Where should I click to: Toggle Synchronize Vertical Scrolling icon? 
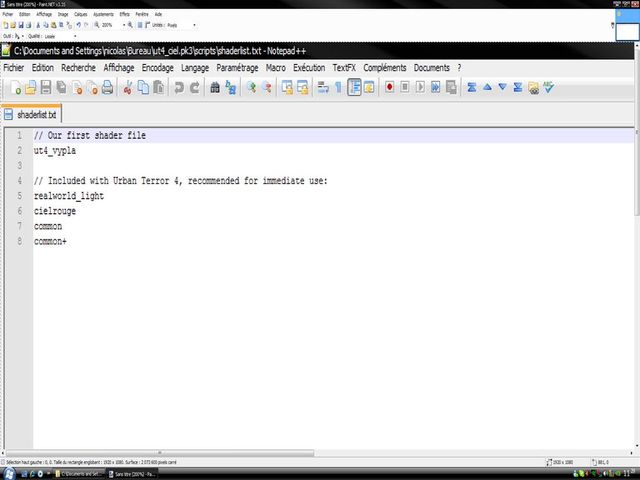[x=287, y=87]
